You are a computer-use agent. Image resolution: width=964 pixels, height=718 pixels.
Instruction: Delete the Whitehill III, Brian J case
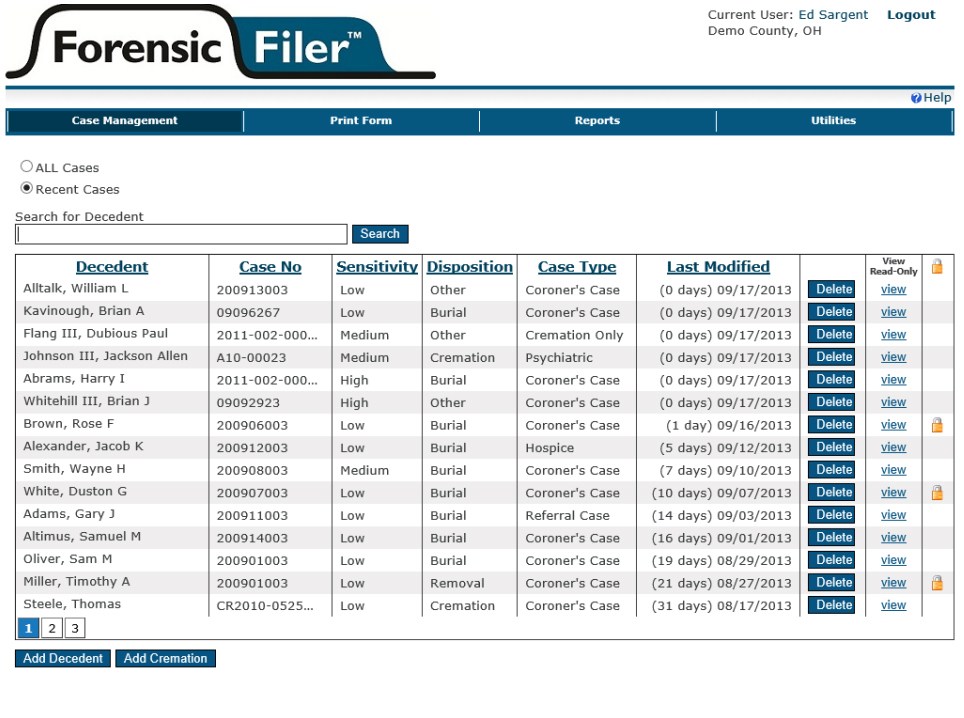(x=832, y=402)
